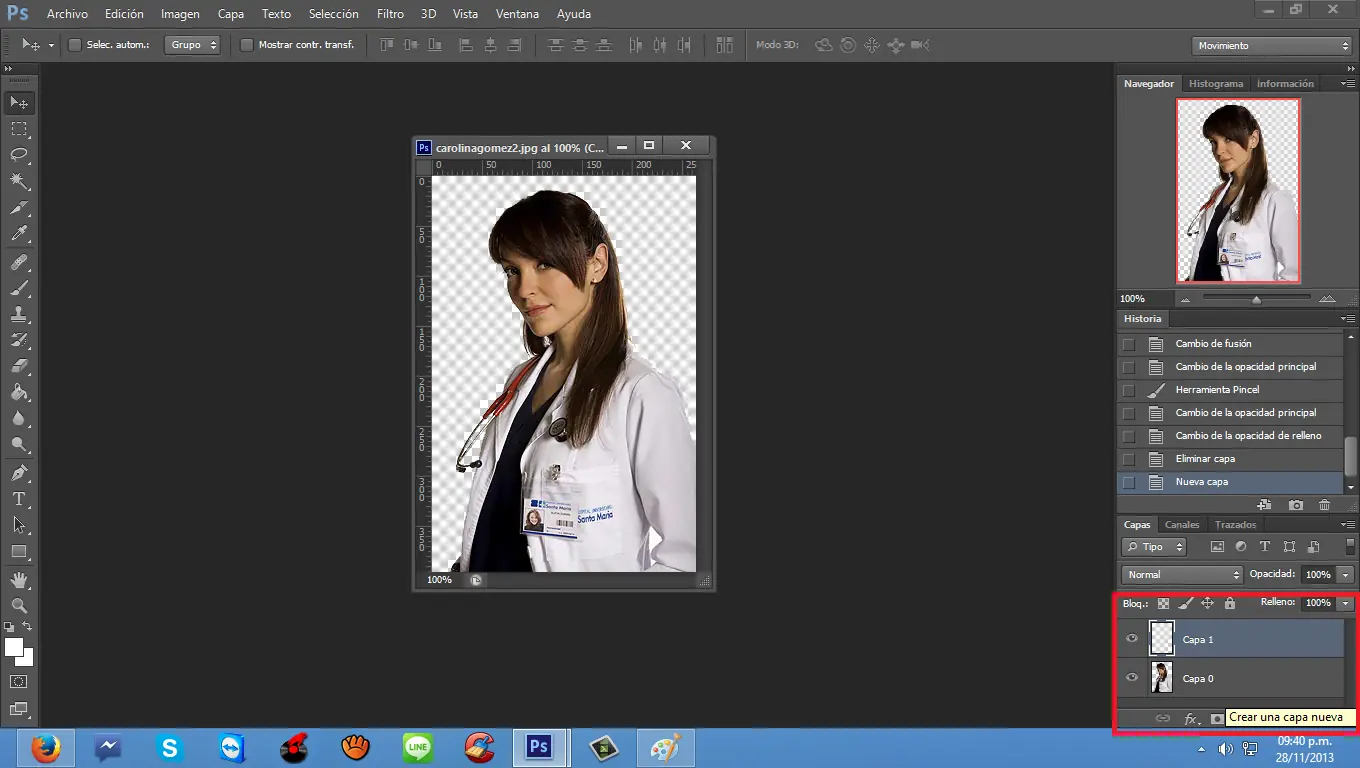Switch to the Canales tab
The height and width of the screenshot is (768, 1360).
tap(1182, 525)
